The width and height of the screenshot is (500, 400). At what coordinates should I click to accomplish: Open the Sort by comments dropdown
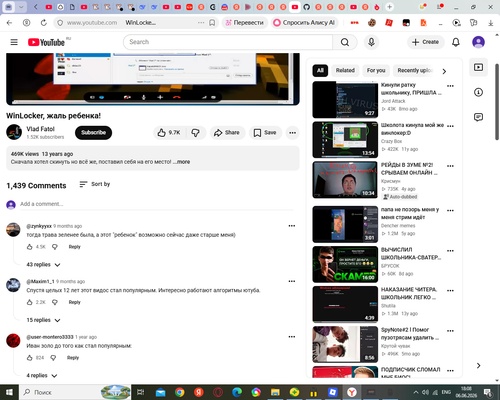tap(95, 184)
